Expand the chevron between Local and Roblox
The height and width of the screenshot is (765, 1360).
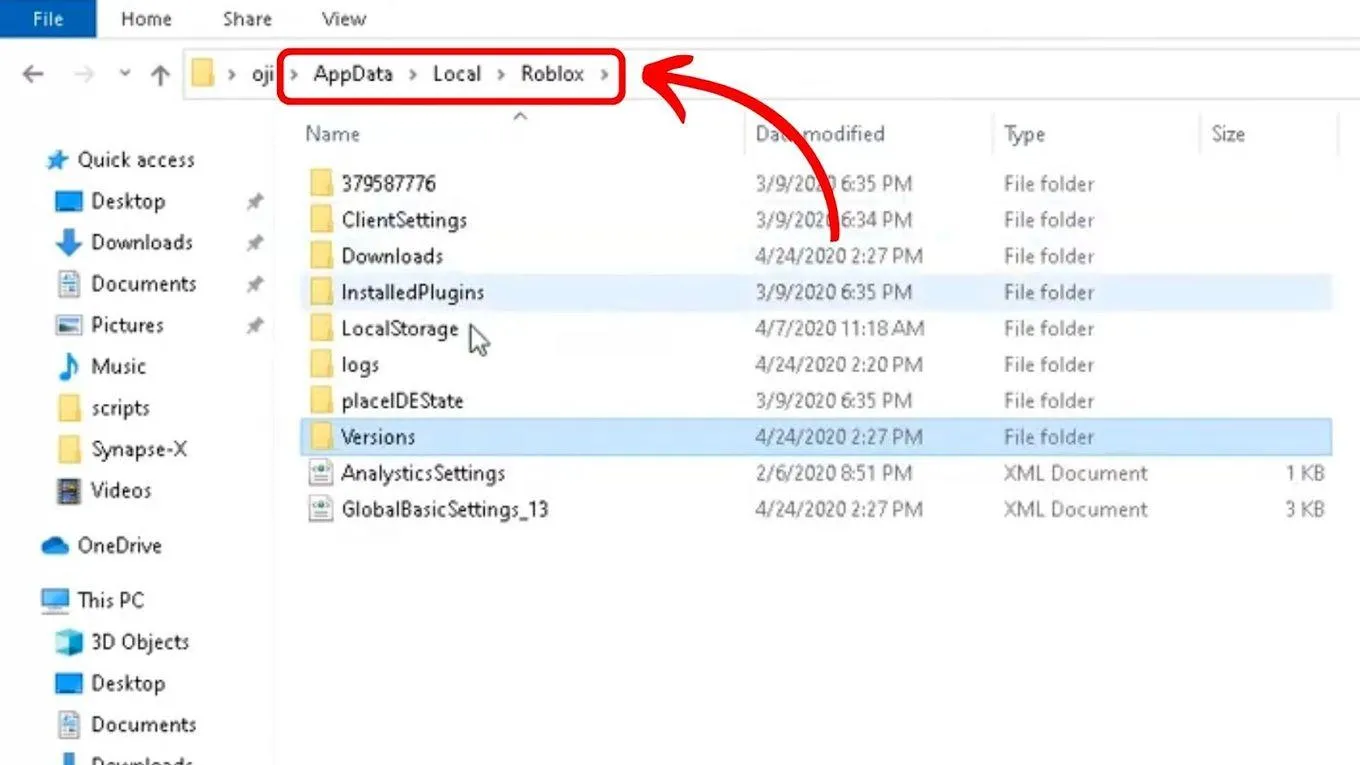pos(501,75)
